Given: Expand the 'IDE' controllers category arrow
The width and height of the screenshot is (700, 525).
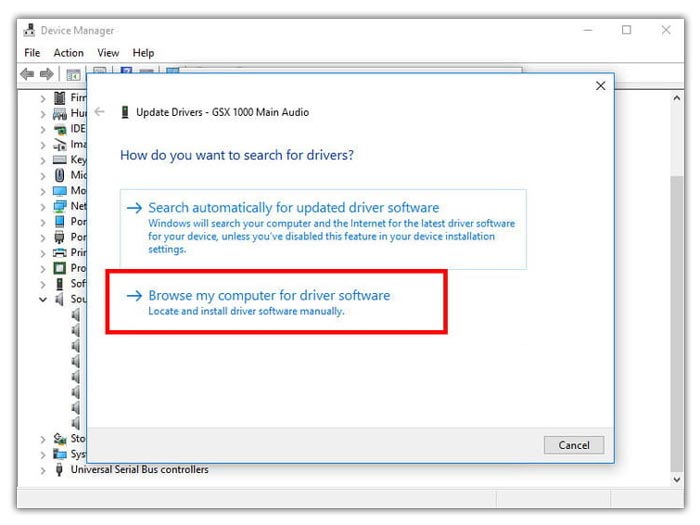Looking at the screenshot, I should (x=43, y=130).
